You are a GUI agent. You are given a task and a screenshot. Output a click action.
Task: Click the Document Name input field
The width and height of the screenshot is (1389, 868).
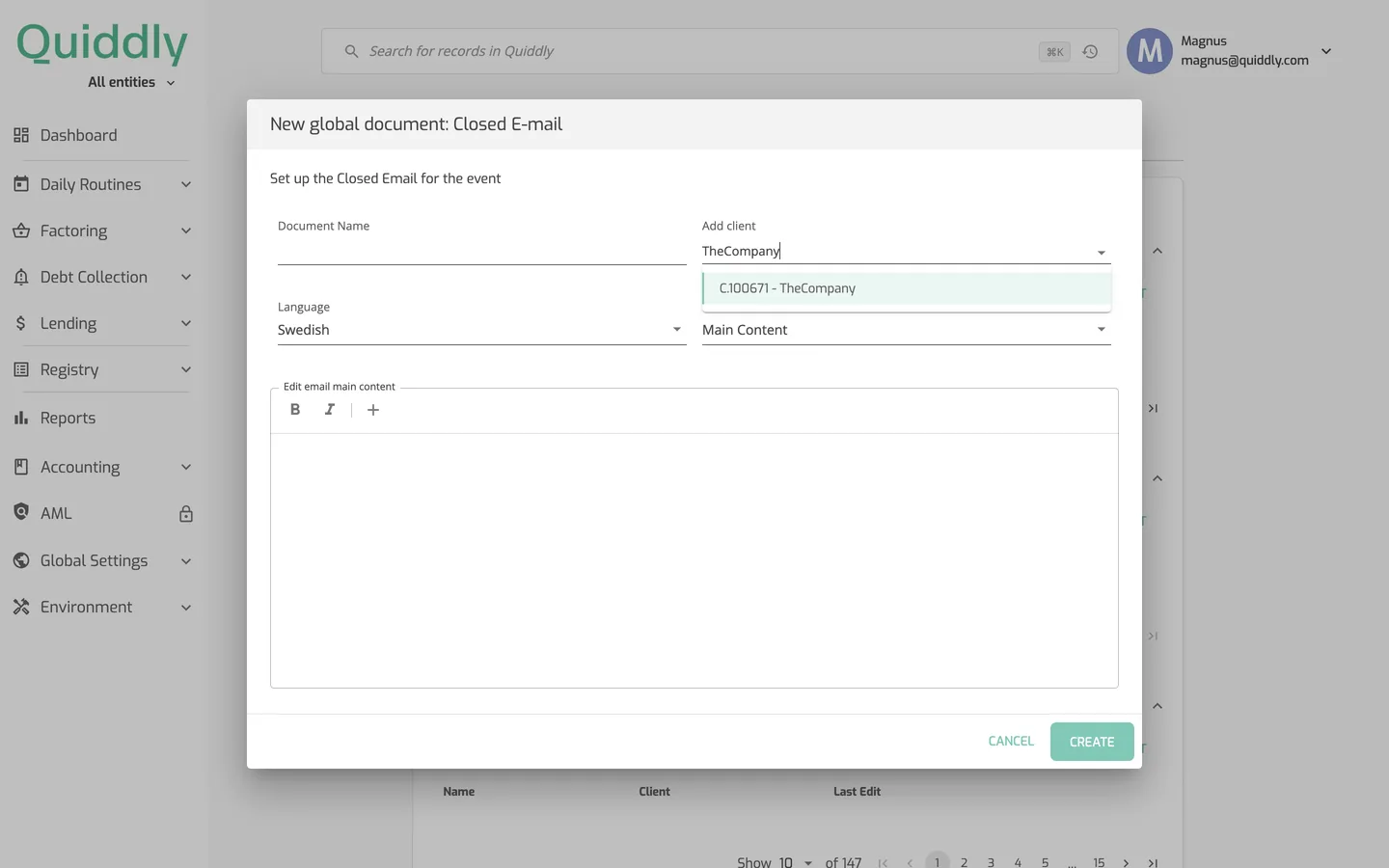tap(481, 252)
